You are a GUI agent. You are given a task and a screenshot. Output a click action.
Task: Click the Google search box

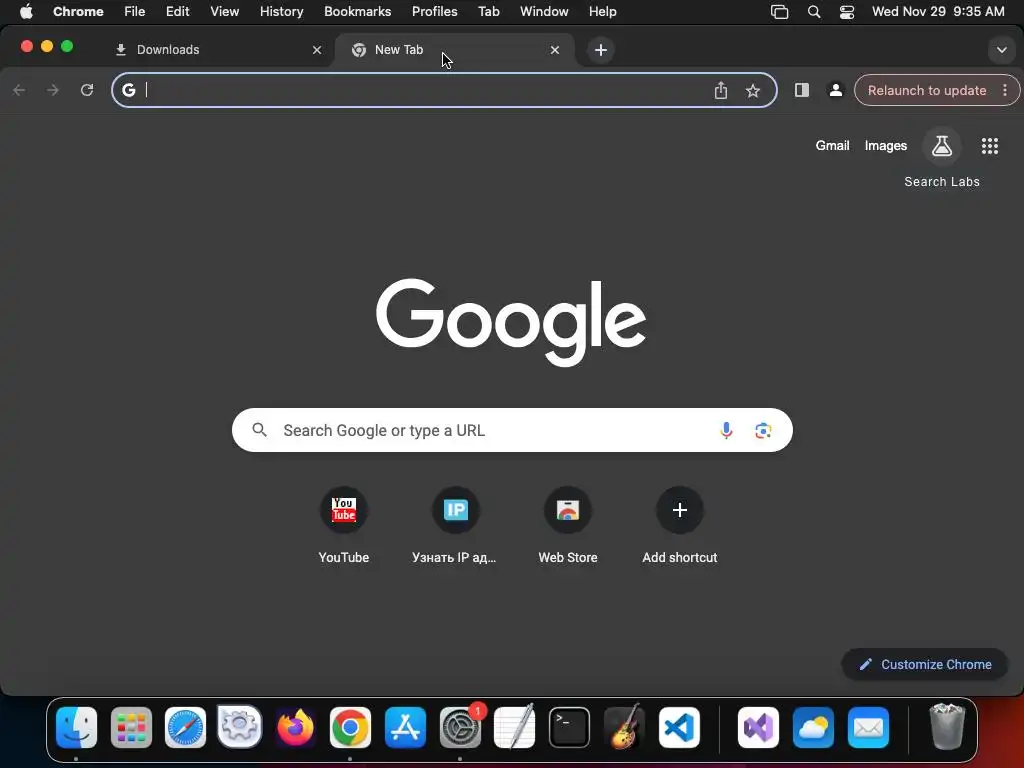click(x=512, y=430)
